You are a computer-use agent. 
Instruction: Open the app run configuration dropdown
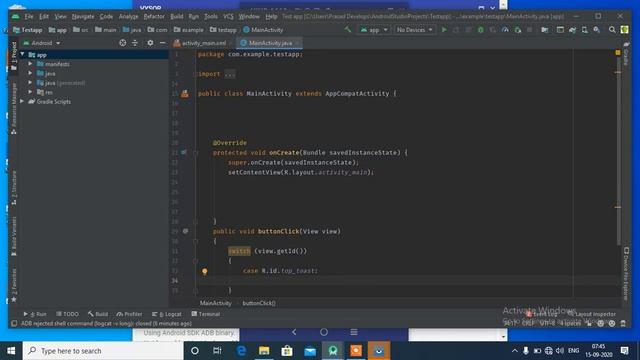[x=373, y=30]
